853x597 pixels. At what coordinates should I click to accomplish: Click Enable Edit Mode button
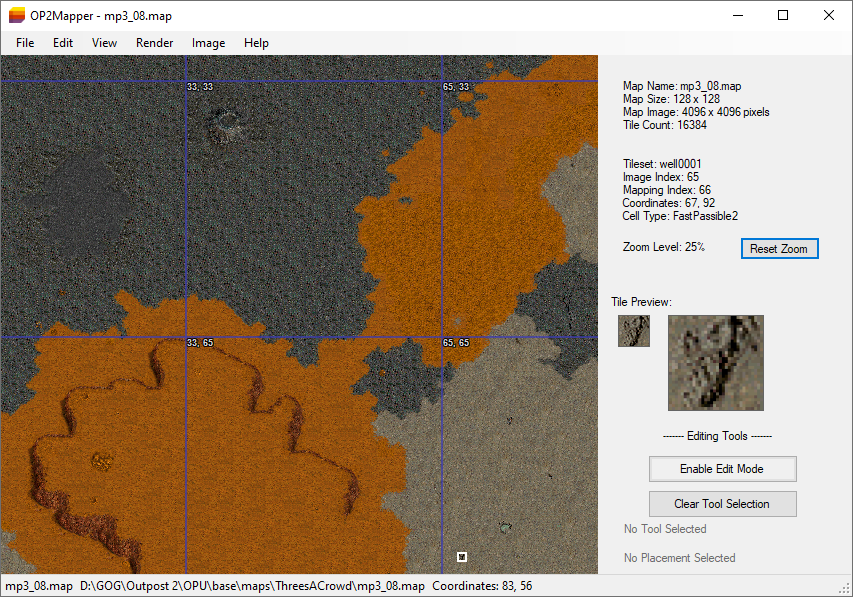722,469
